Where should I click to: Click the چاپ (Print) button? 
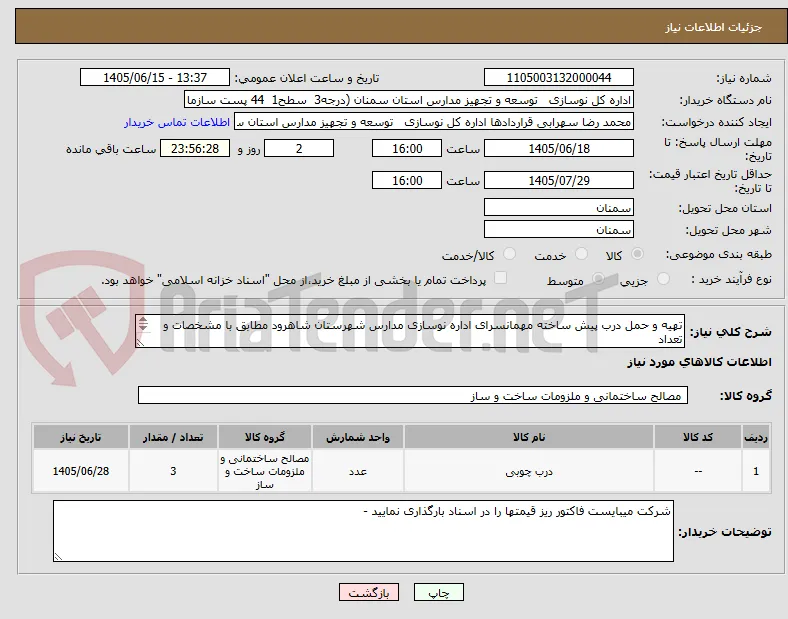click(438, 592)
